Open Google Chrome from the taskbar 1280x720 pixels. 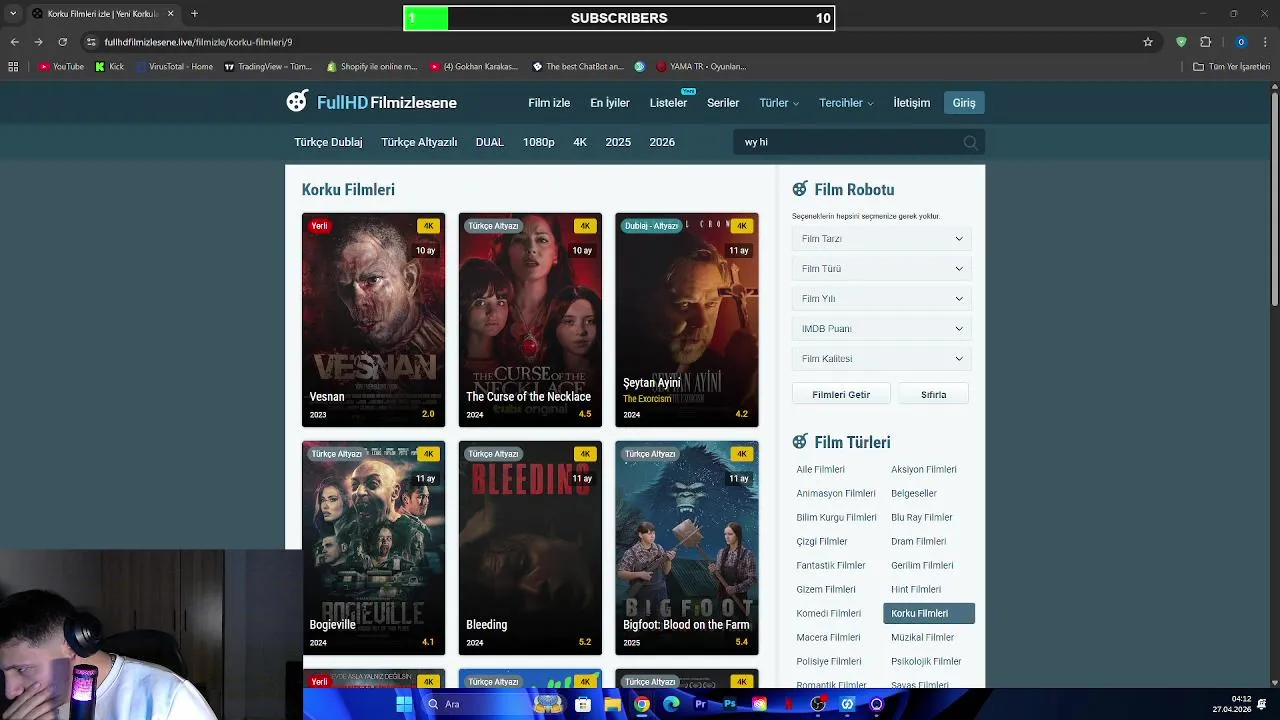[642, 704]
